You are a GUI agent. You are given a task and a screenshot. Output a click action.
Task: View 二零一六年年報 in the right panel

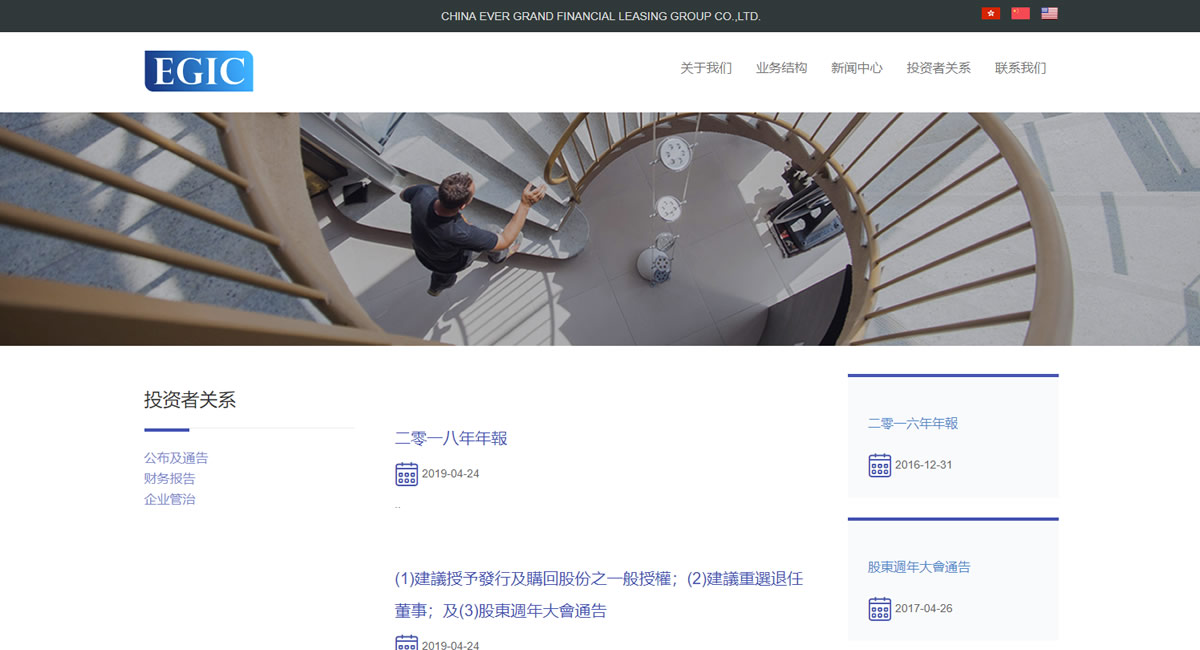[912, 423]
